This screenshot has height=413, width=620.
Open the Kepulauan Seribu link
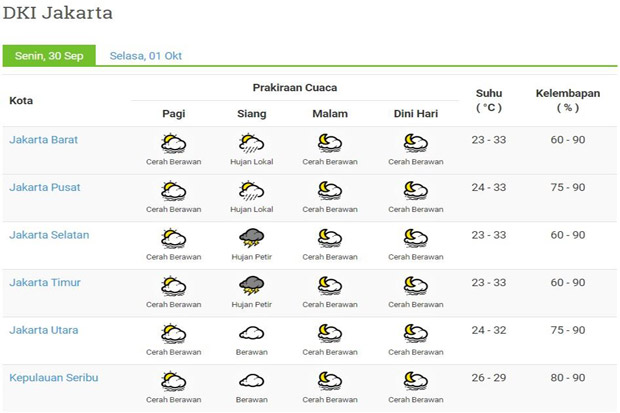[x=54, y=377]
